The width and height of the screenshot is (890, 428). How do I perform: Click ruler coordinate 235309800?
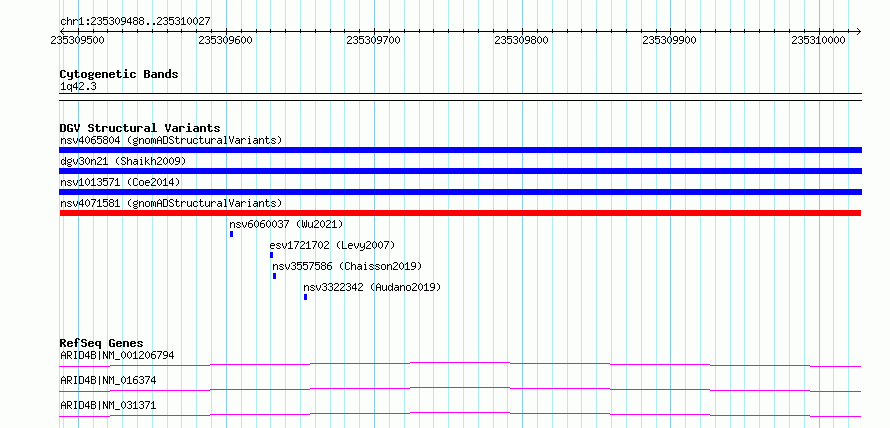pos(521,40)
